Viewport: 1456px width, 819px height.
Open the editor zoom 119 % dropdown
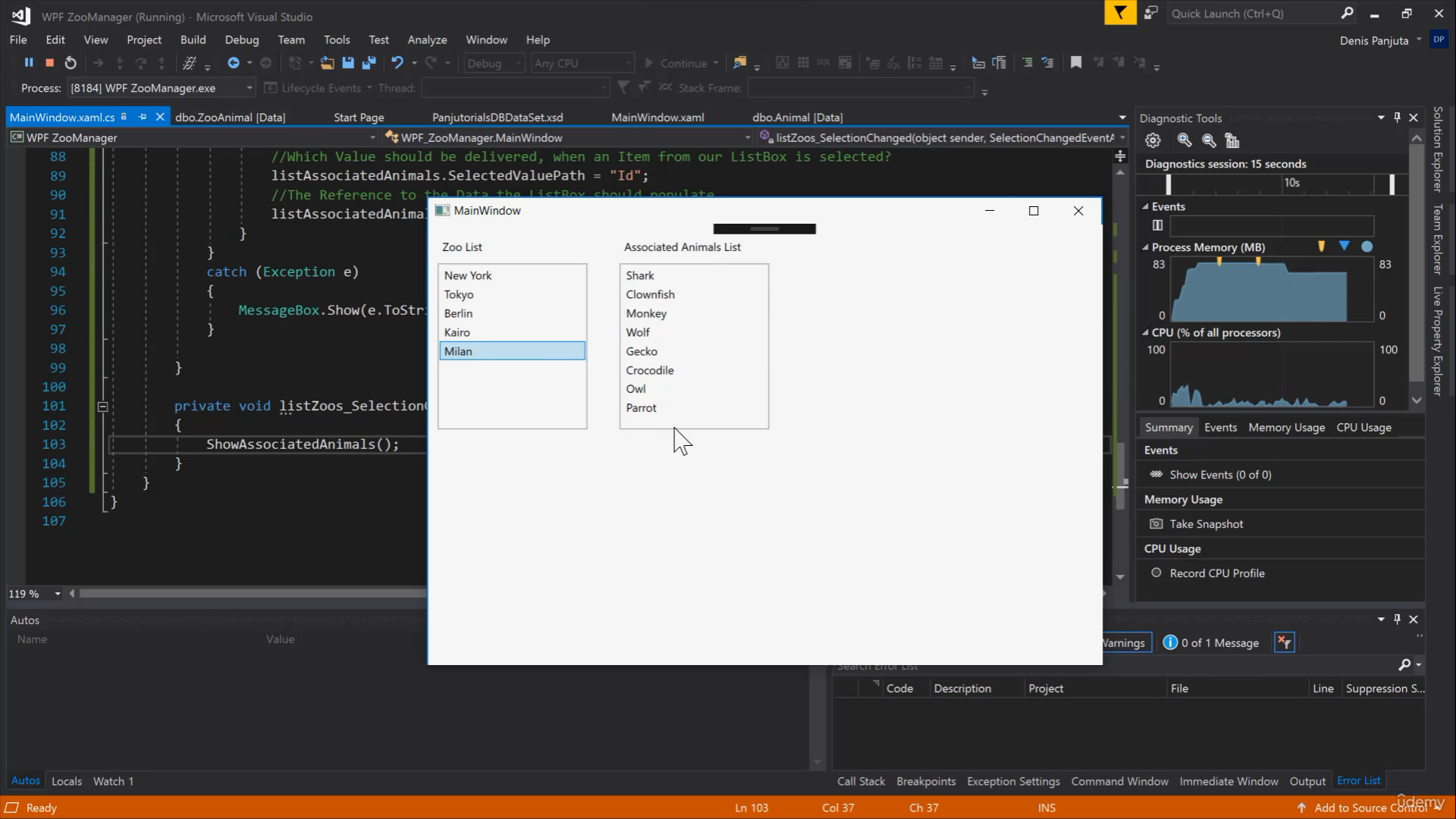click(58, 594)
